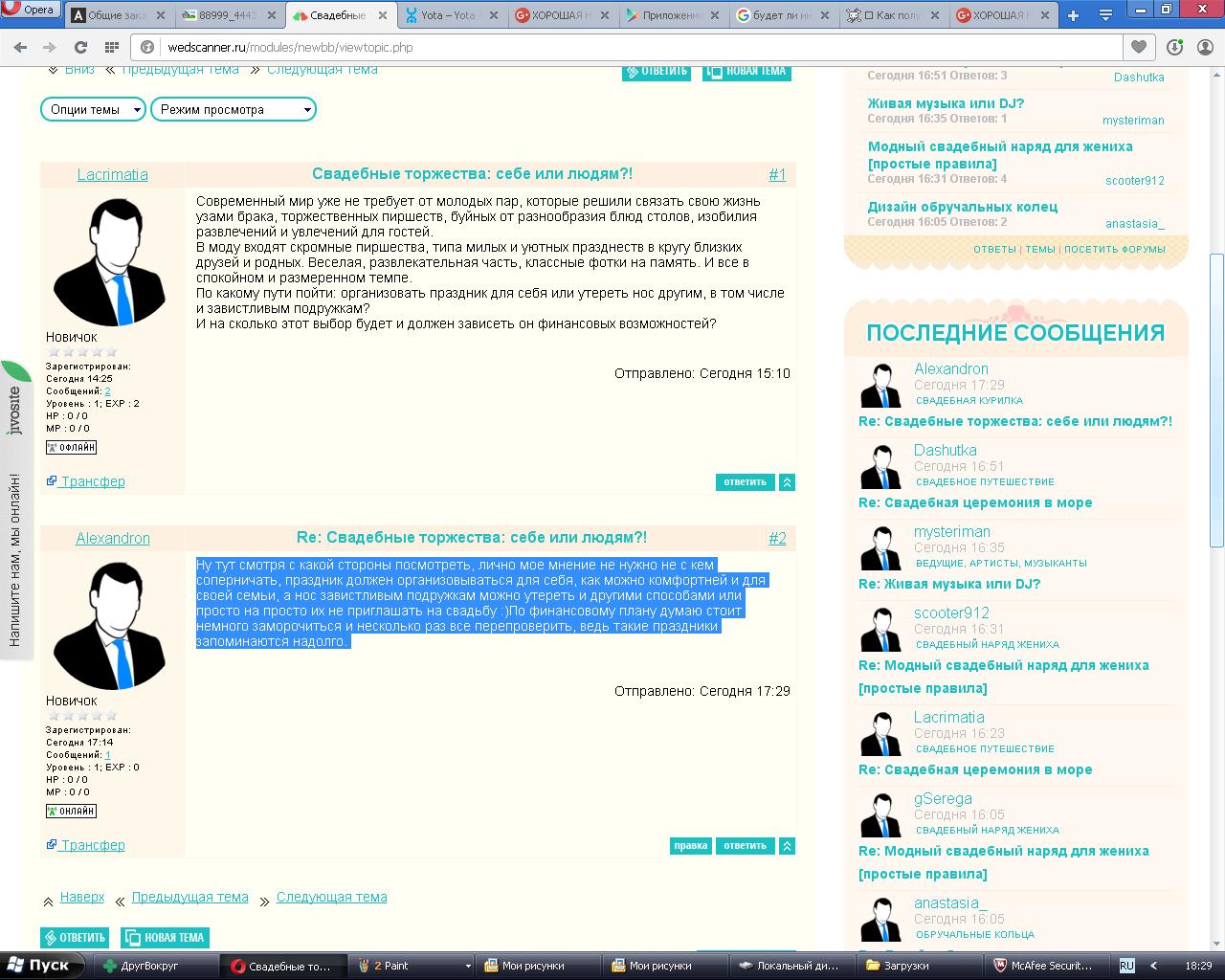This screenshot has width=1225, height=980.
Task: Open the ВЕДУЩИЕ, АРТИСТЫ, МУЗЫКАНТЫ category
Action: (x=1001, y=563)
